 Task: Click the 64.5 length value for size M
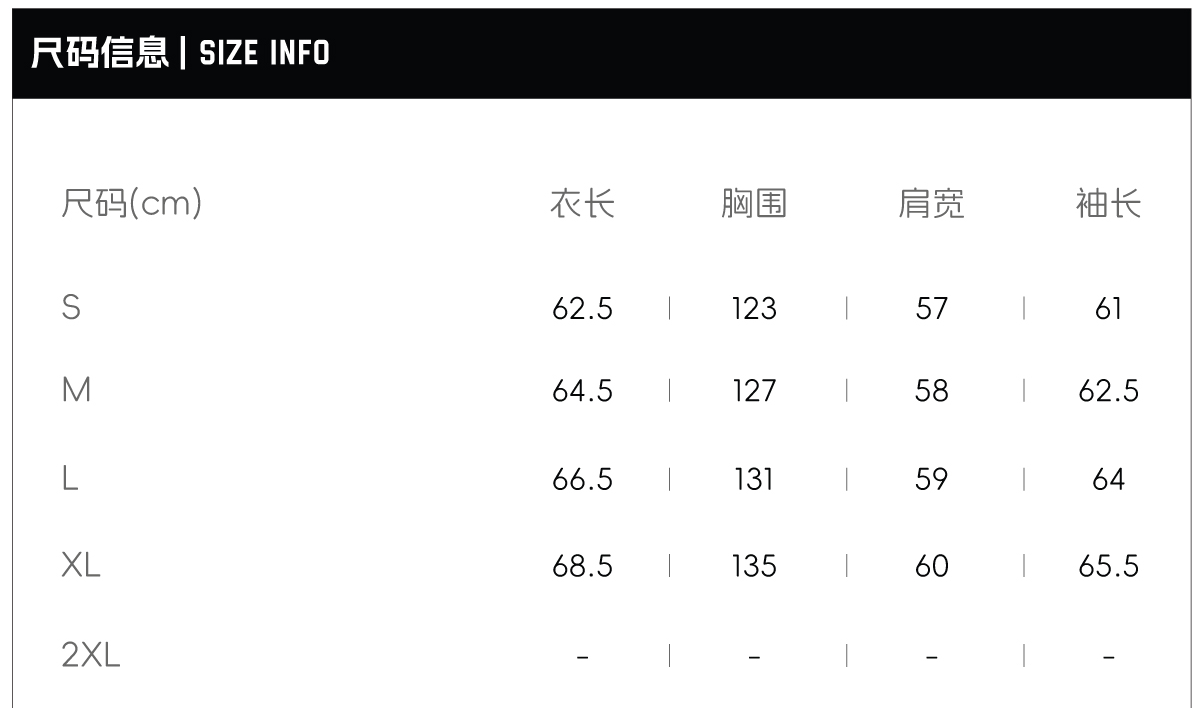coord(582,390)
